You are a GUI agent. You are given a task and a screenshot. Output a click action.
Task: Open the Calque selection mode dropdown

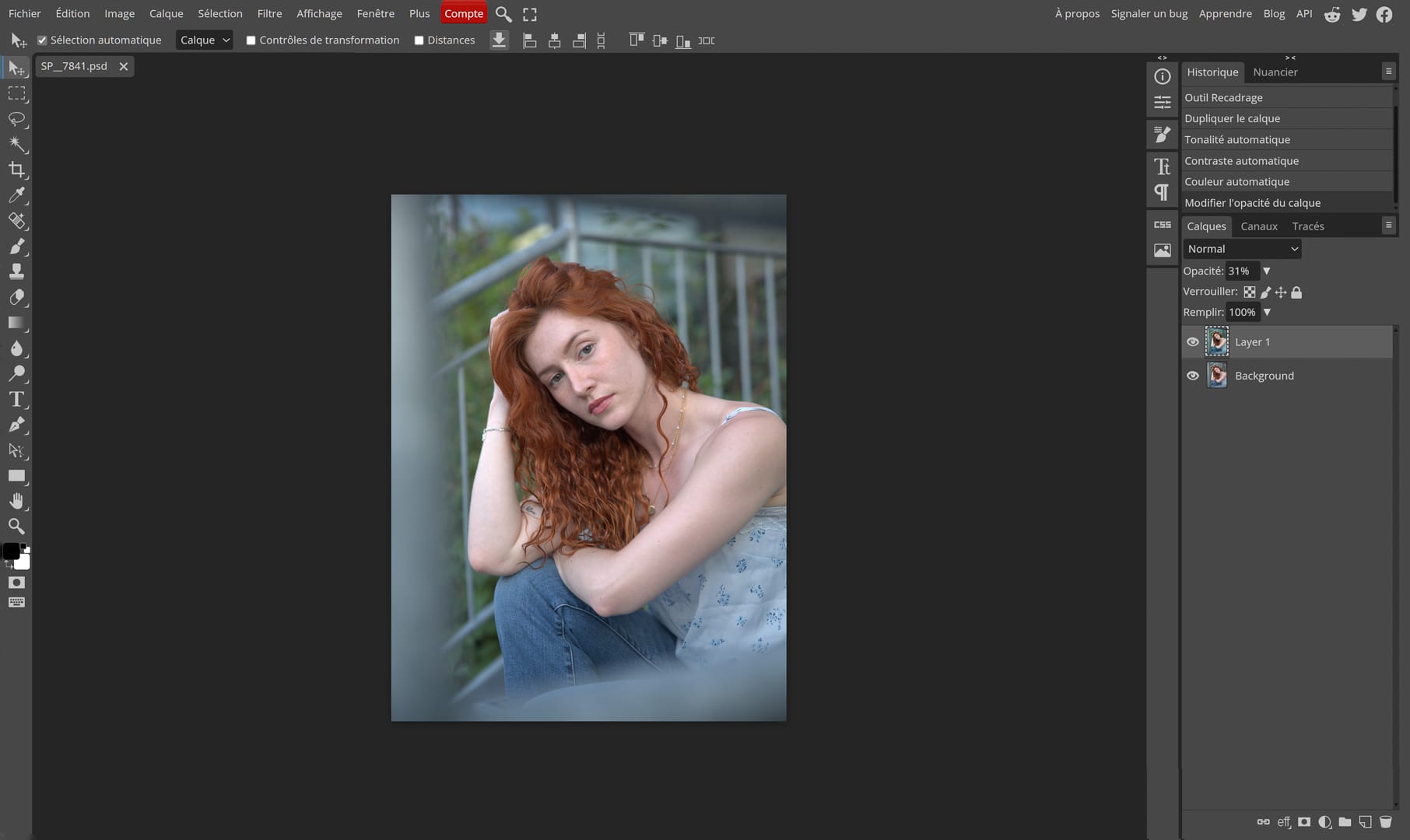pos(204,40)
